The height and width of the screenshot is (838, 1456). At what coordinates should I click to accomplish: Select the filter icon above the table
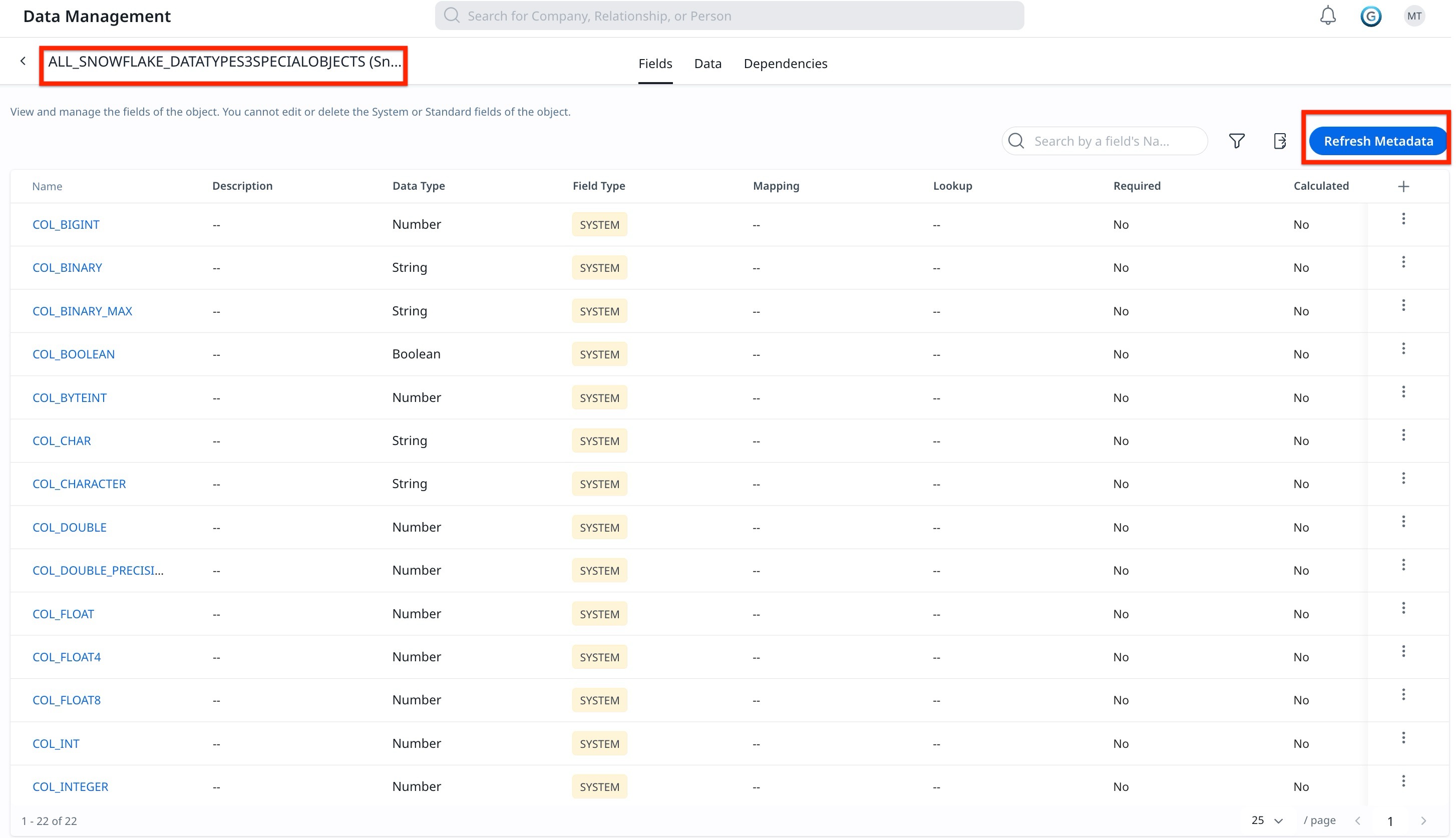tap(1236, 141)
